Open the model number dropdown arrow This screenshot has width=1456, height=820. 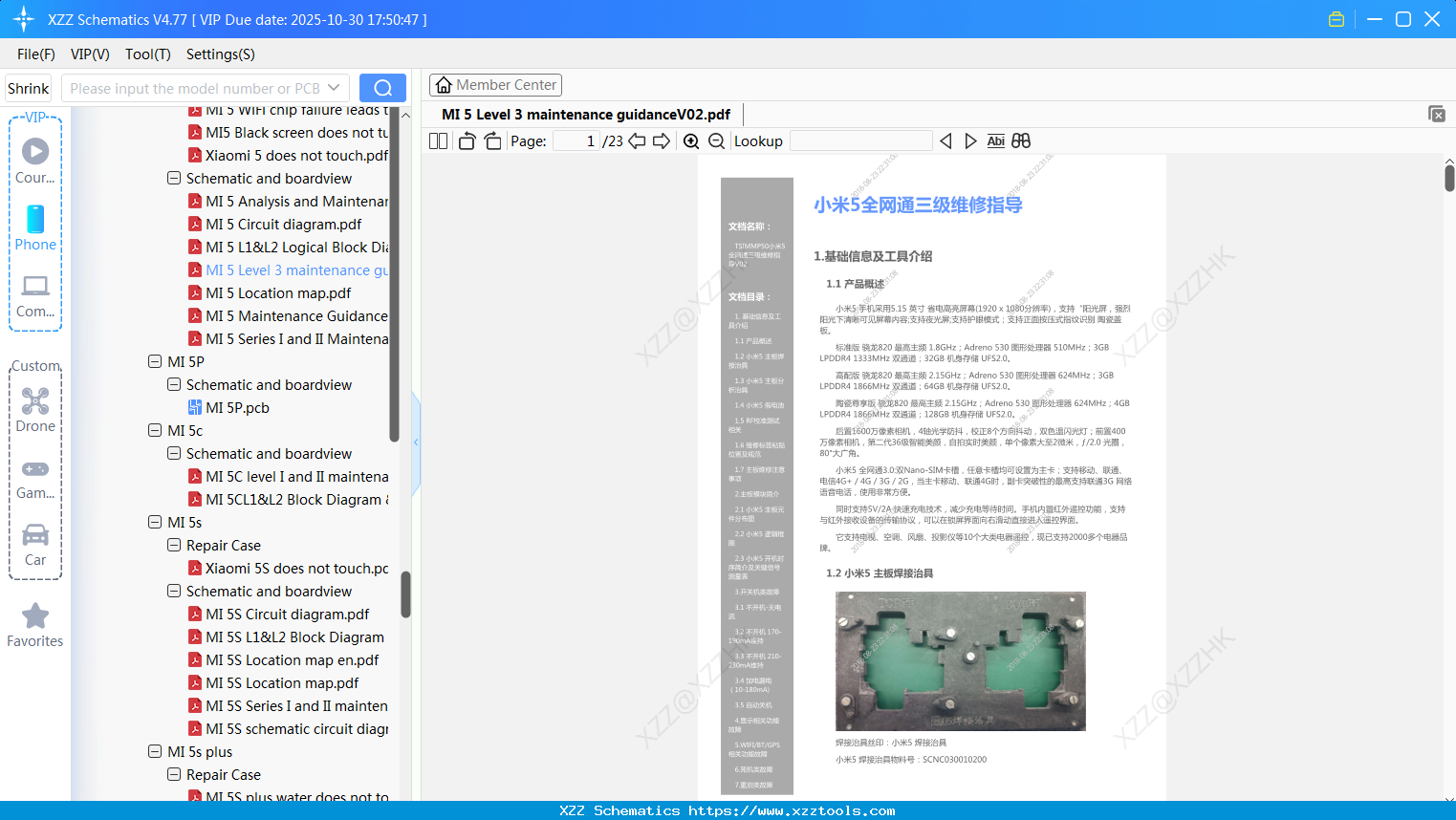(x=334, y=88)
